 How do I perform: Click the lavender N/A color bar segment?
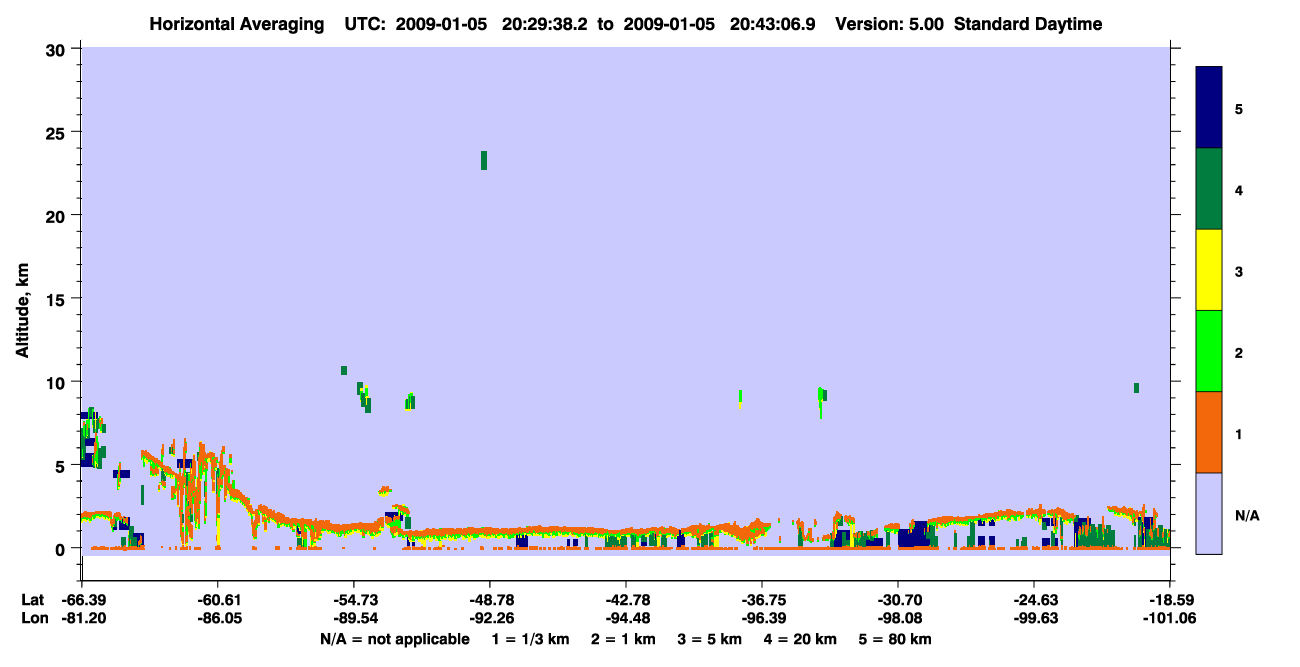click(x=1209, y=513)
